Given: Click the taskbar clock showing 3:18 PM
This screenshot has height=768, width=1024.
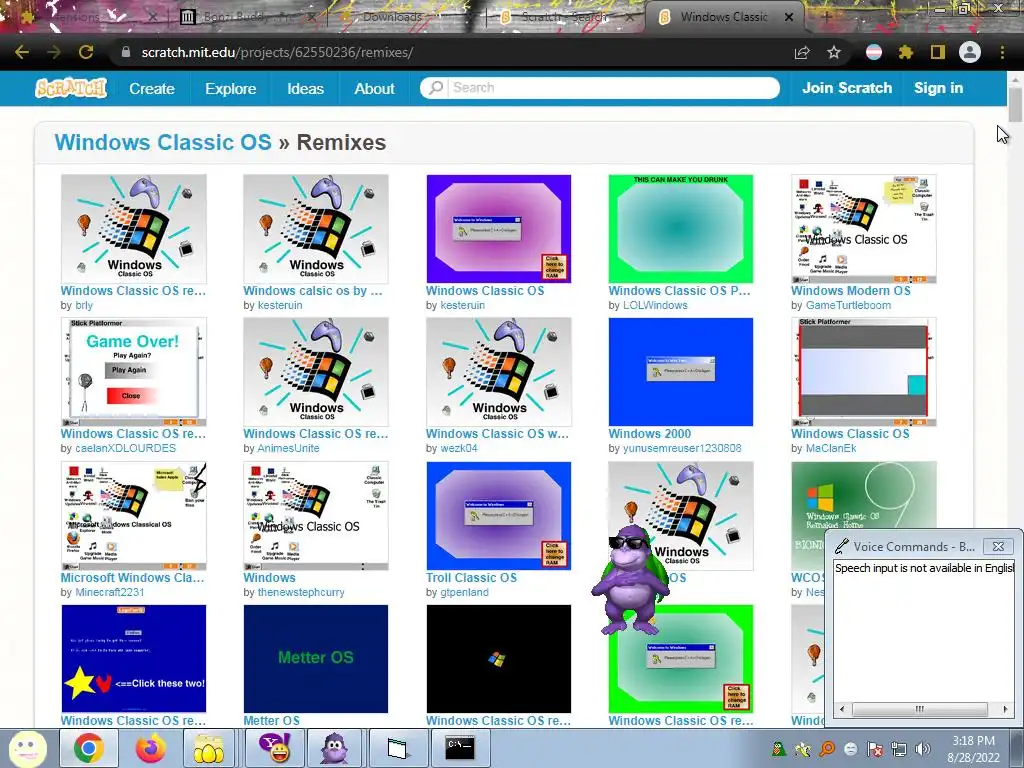Looking at the screenshot, I should click(x=973, y=748).
